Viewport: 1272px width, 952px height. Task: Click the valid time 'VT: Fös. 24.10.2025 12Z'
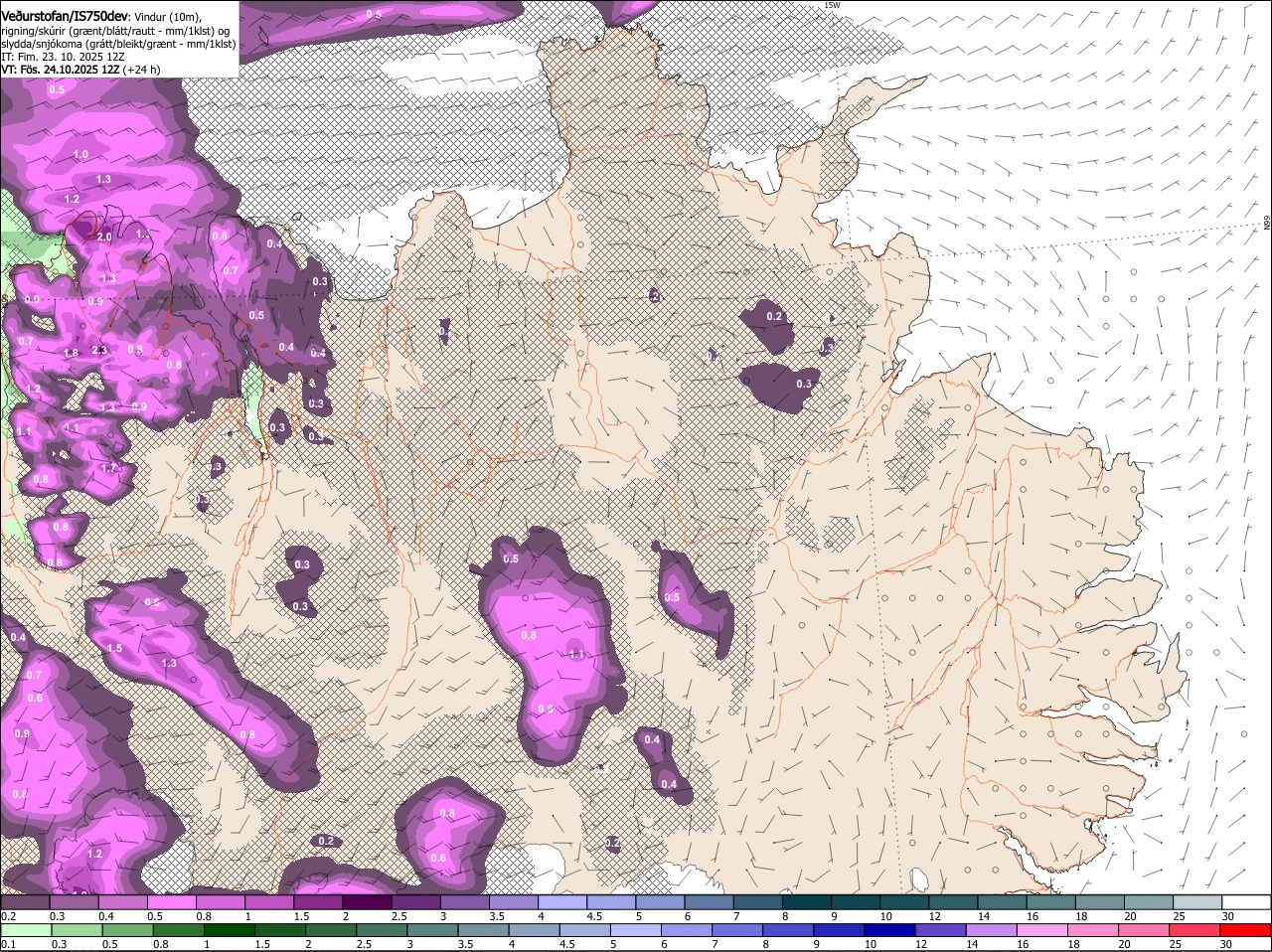click(x=60, y=70)
